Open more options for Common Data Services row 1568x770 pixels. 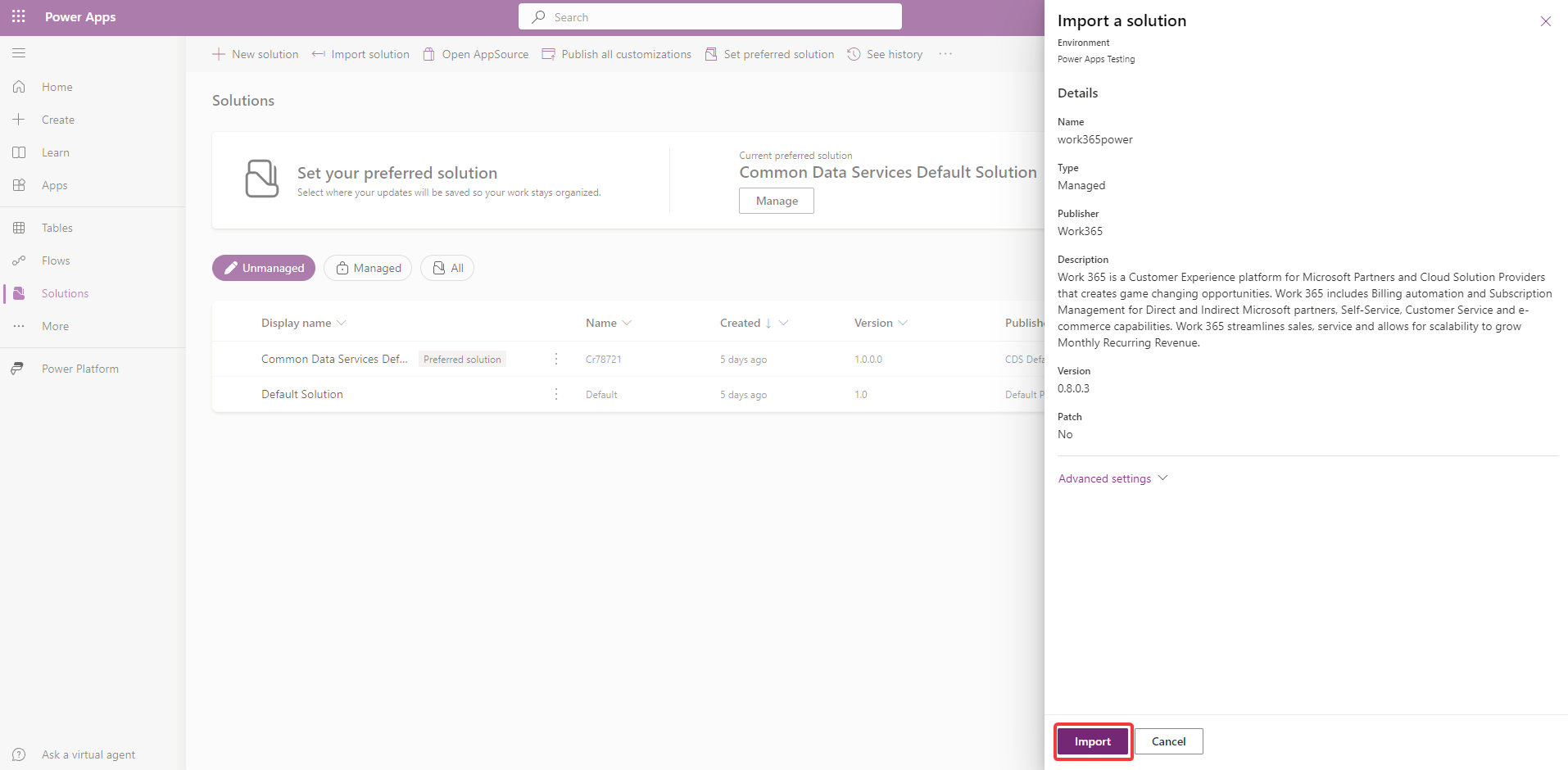tap(556, 359)
